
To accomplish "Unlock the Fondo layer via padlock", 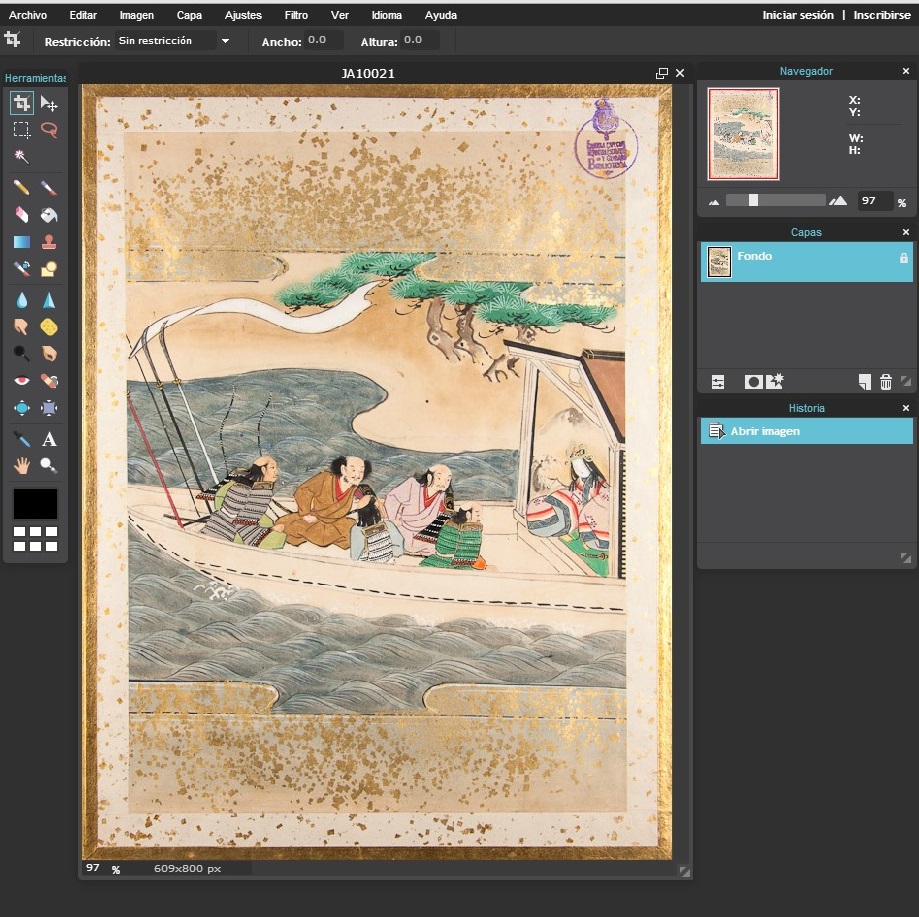I will click(x=903, y=258).
